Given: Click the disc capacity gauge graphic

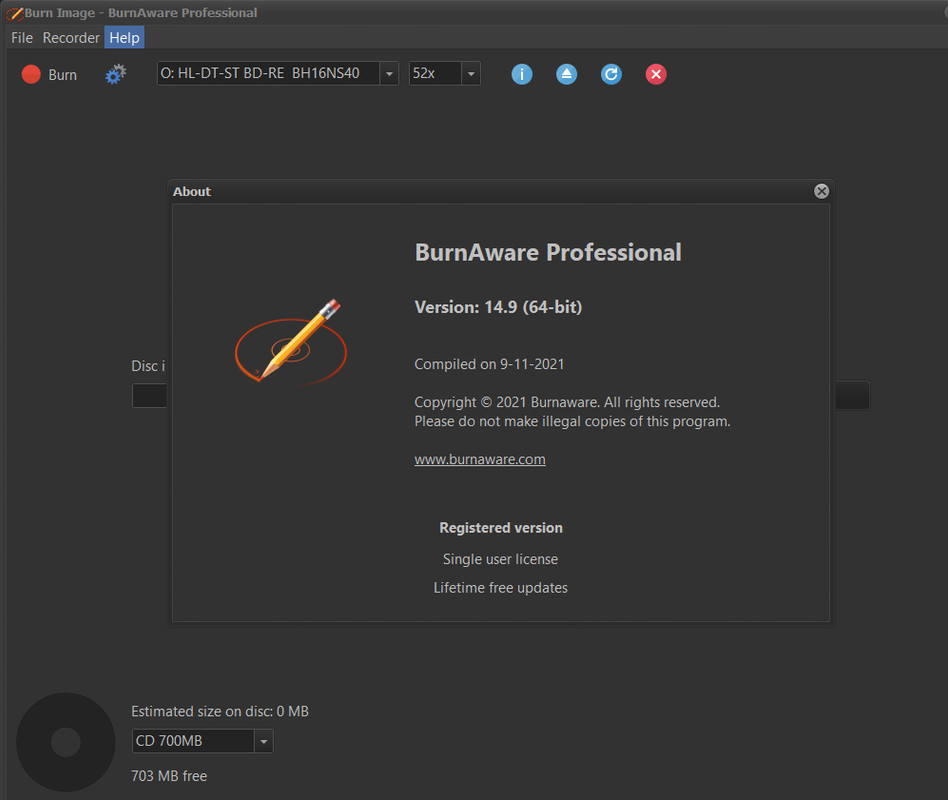Looking at the screenshot, I should click(65, 742).
